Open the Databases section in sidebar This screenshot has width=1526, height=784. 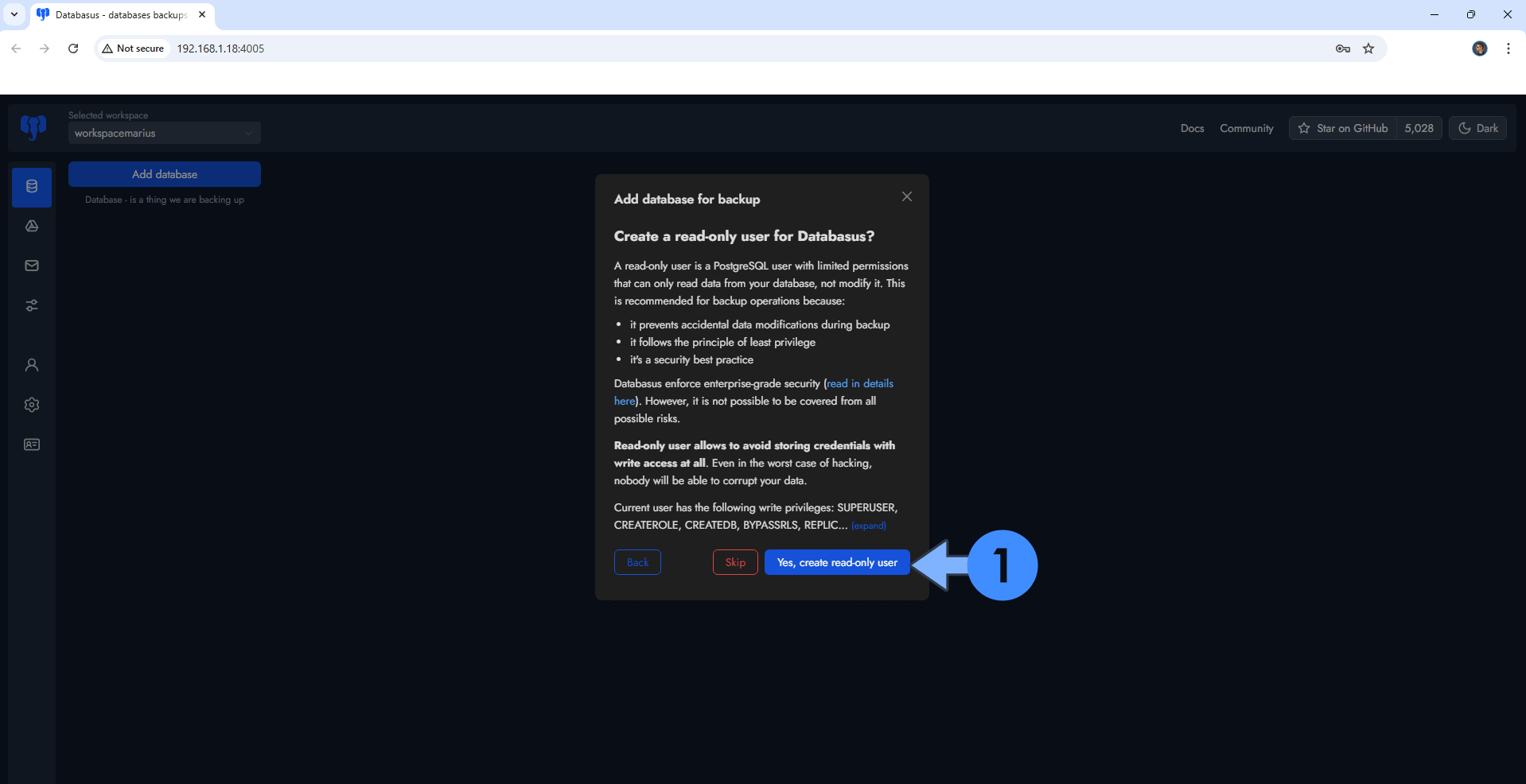(x=32, y=187)
